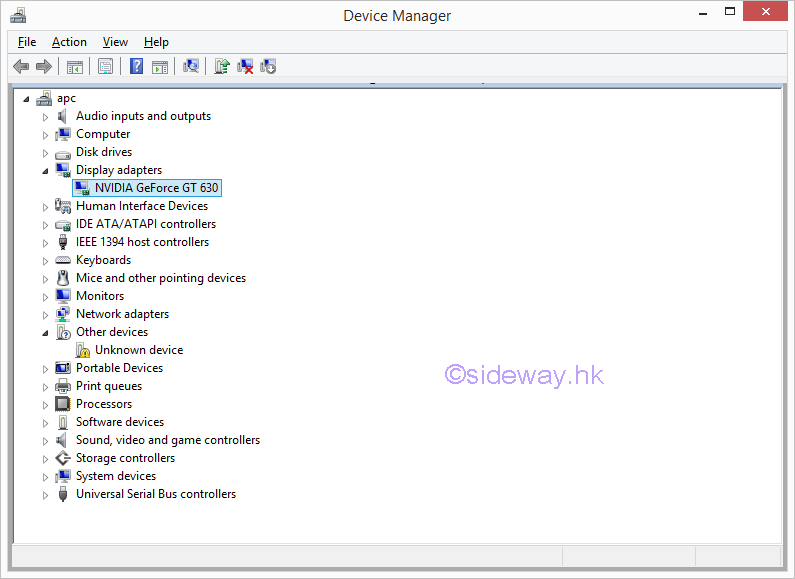This screenshot has width=795, height=579.
Task: Expand the Universal Serial Bus controllers node
Action: pyautogui.click(x=45, y=495)
